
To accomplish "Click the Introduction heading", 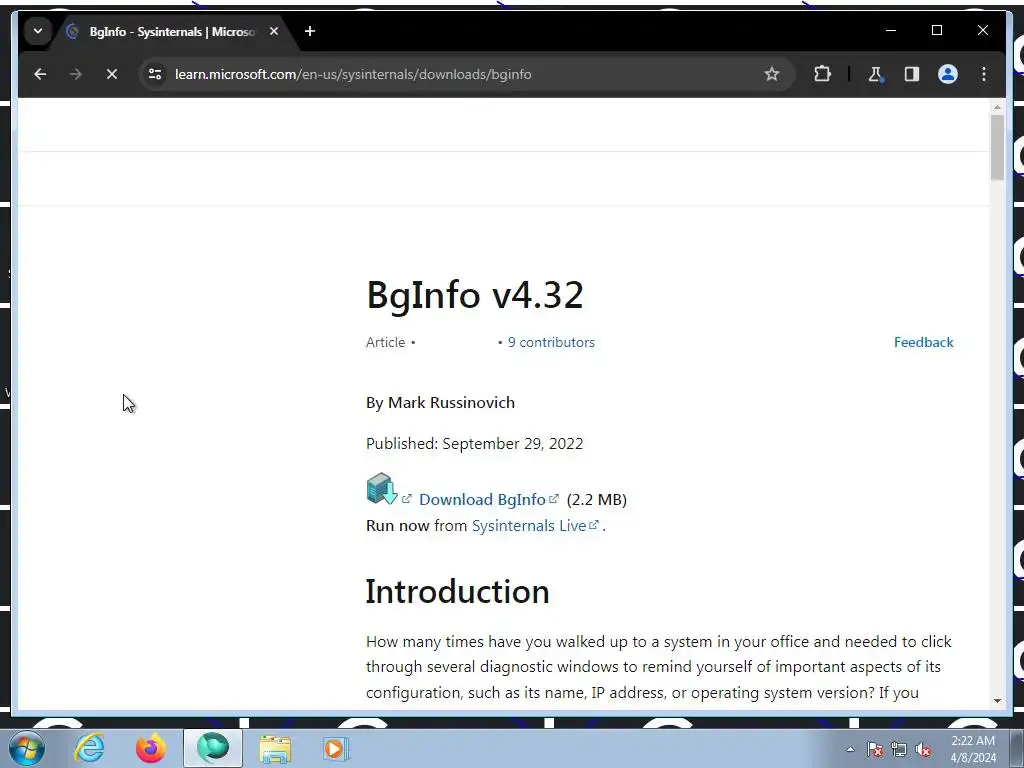I will (x=457, y=592).
